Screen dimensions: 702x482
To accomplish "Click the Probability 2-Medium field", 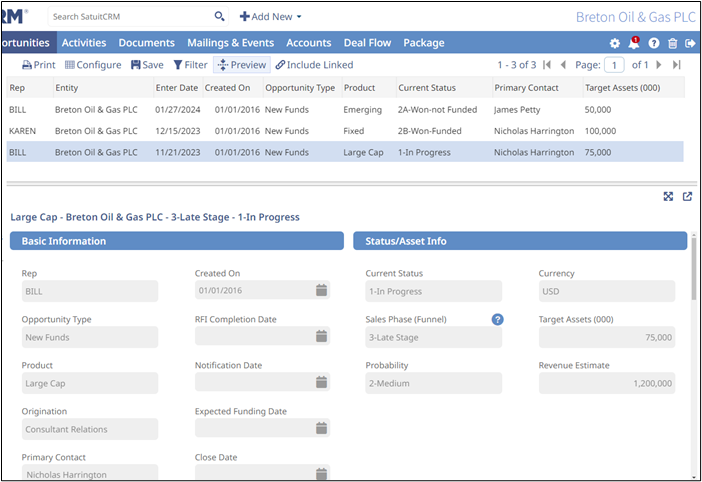I will [x=434, y=384].
